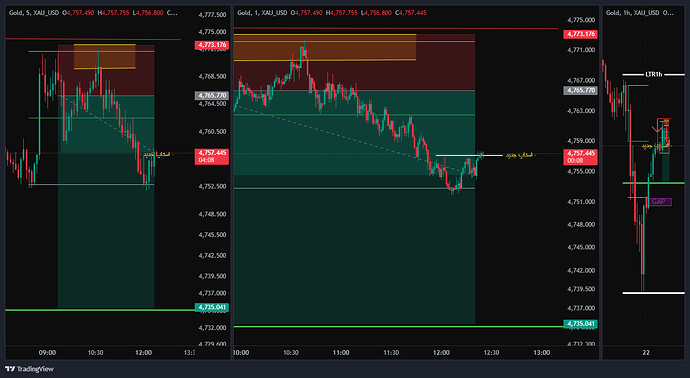The height and width of the screenshot is (378, 690).
Task: Click the L4,756.800 low value in 1-minute header
Action: pyautogui.click(x=376, y=13)
